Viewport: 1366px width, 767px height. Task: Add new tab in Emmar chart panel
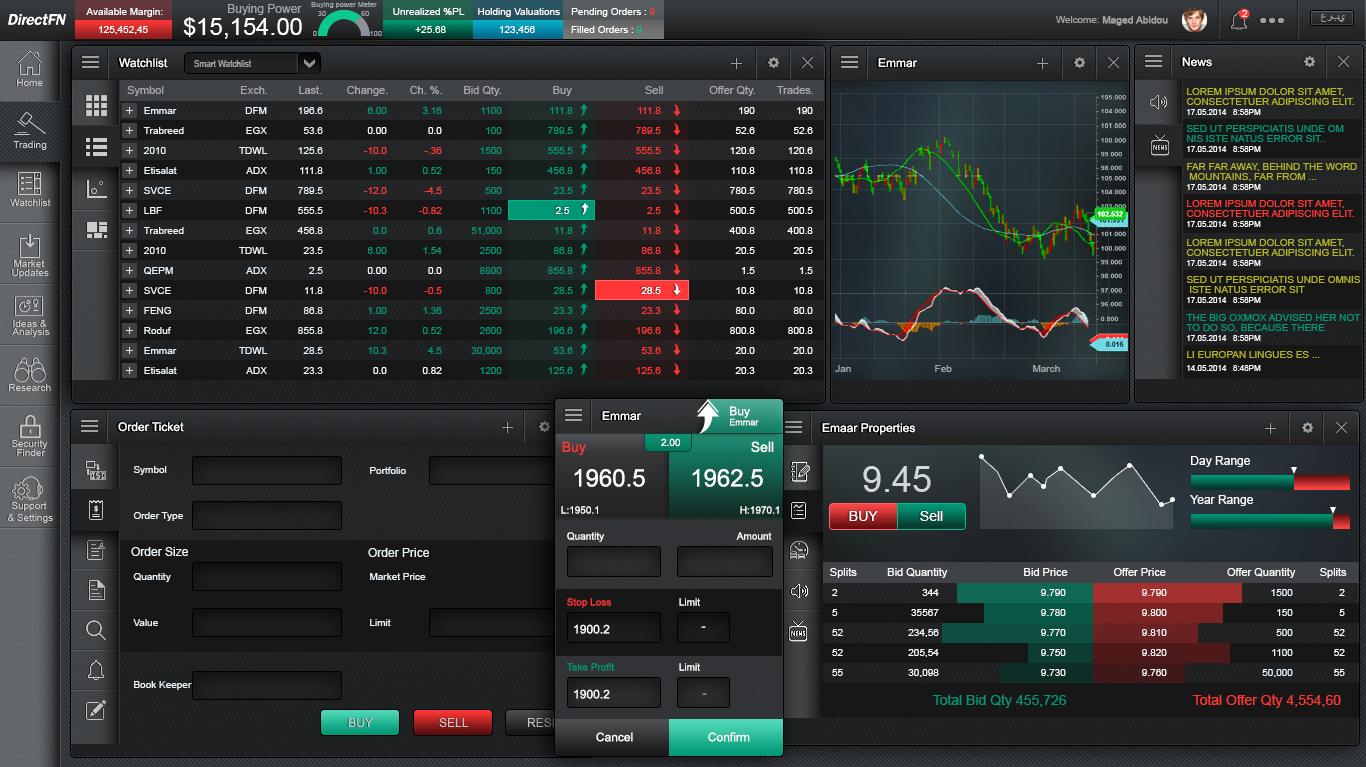[1042, 63]
